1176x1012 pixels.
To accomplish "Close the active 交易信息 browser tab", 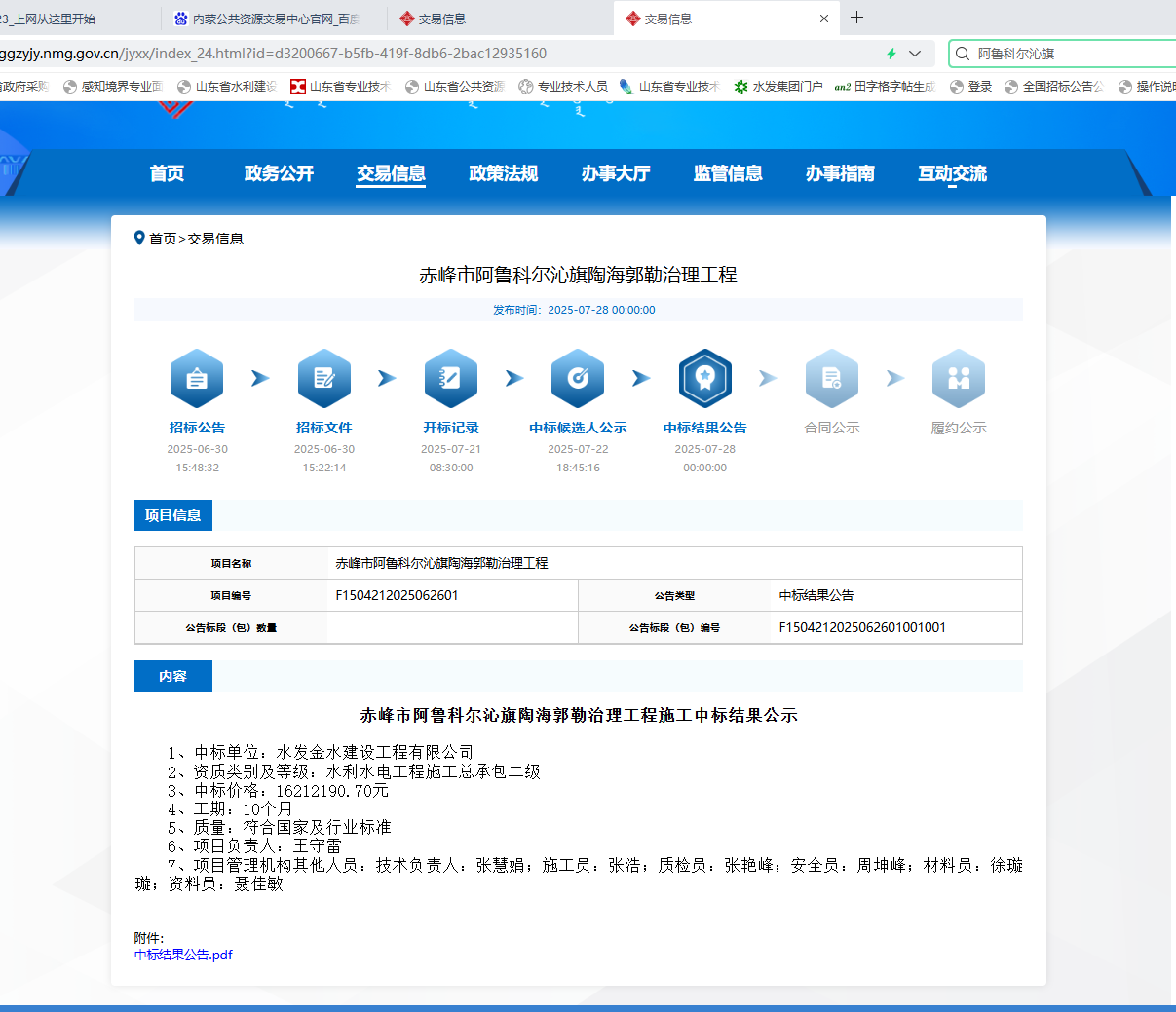I will [x=824, y=19].
